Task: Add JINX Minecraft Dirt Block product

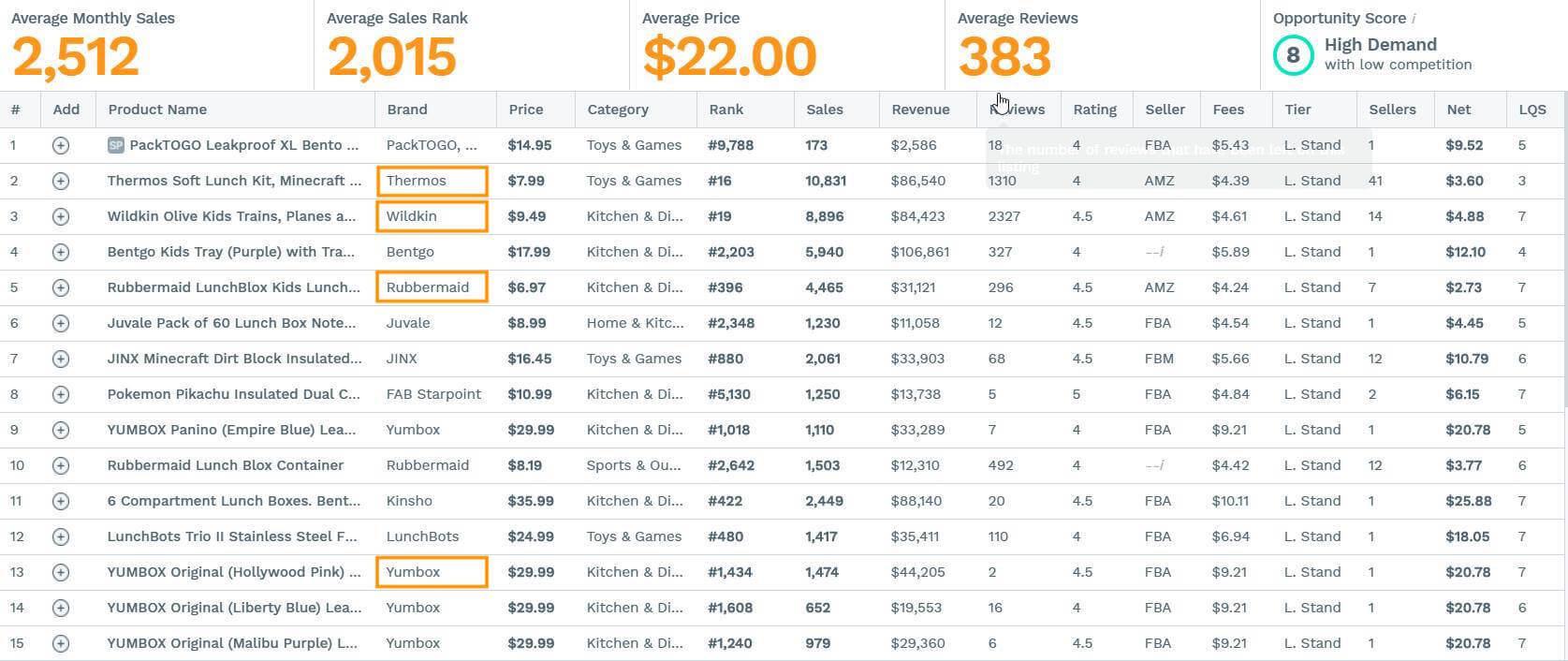Action: [x=61, y=359]
